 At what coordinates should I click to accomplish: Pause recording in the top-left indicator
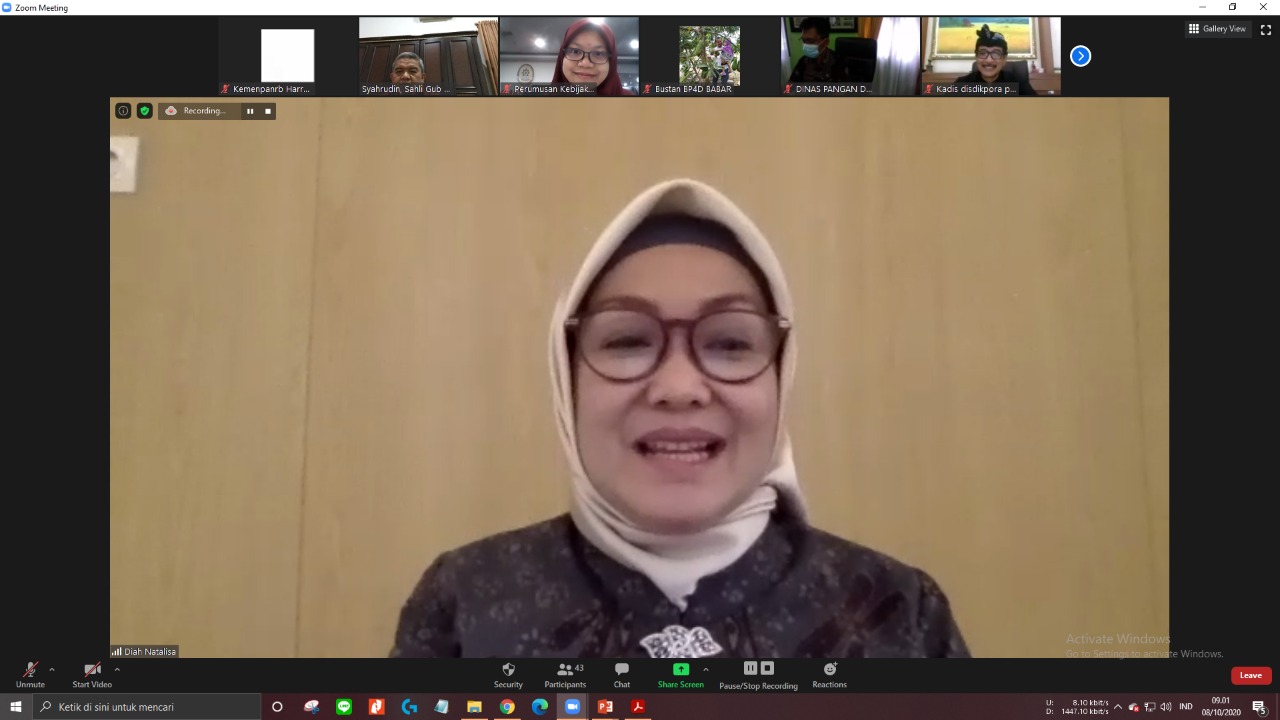click(x=250, y=111)
